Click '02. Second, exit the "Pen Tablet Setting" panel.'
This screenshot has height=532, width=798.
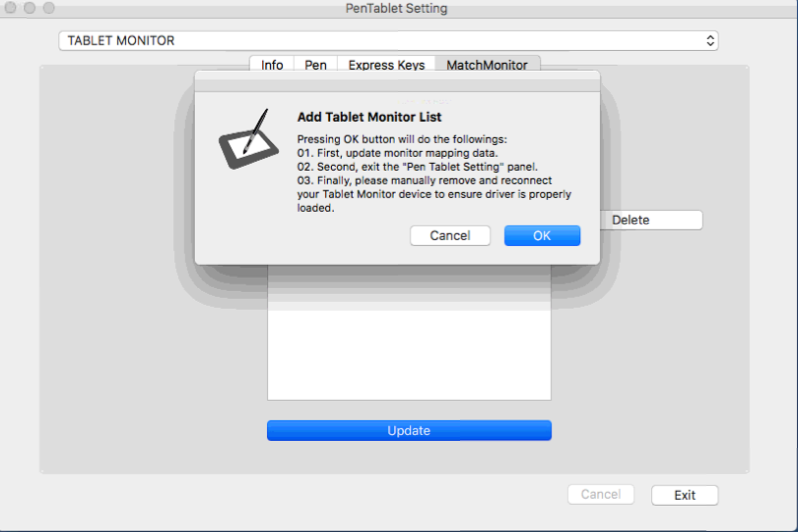coord(417,167)
